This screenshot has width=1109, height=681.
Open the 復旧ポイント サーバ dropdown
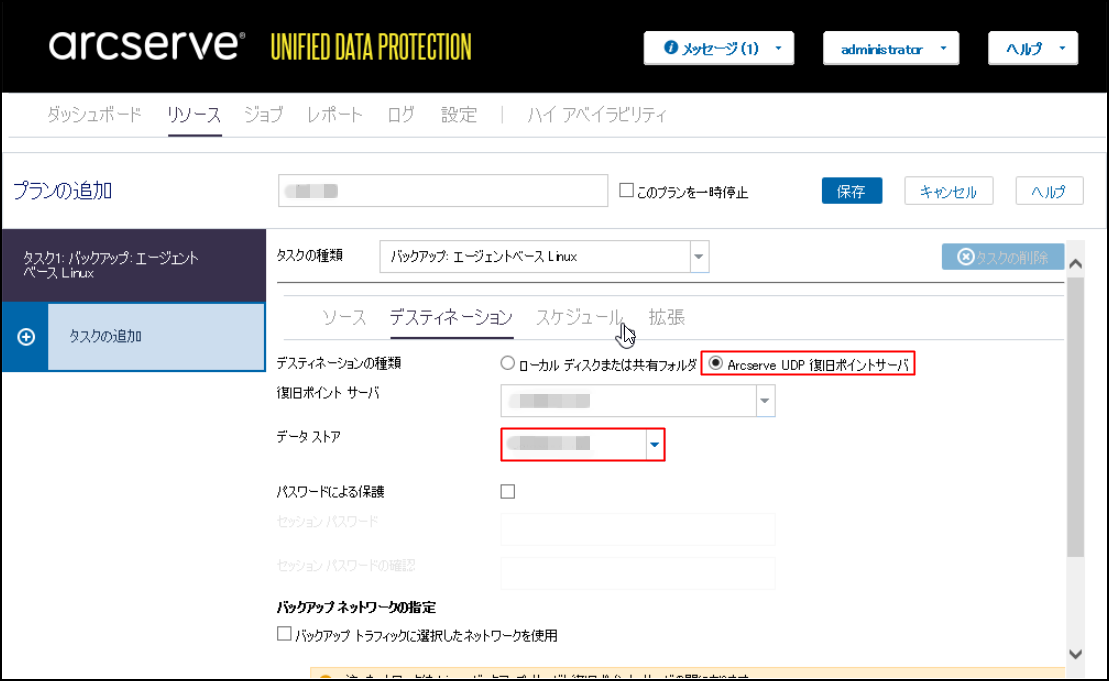click(x=765, y=401)
